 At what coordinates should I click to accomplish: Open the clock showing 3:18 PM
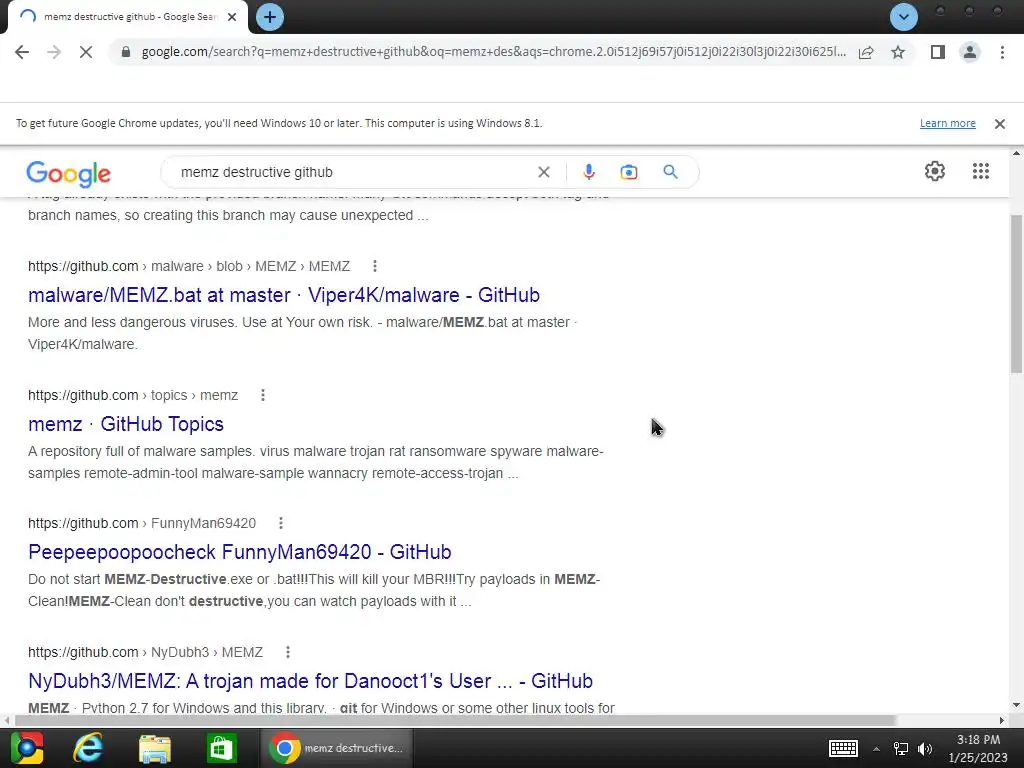coord(978,748)
